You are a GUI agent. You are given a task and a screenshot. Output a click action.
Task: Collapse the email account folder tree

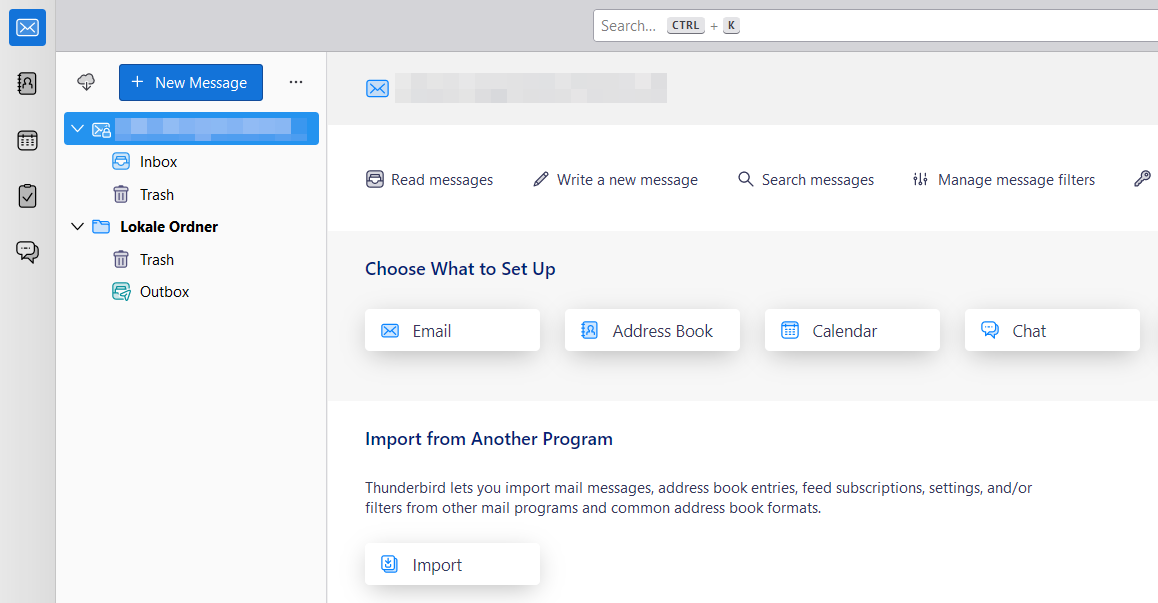(78, 129)
